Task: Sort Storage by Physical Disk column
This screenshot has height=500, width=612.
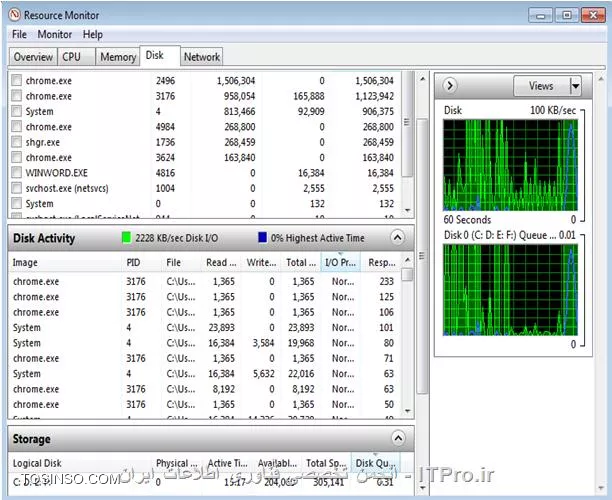Action: 177,463
